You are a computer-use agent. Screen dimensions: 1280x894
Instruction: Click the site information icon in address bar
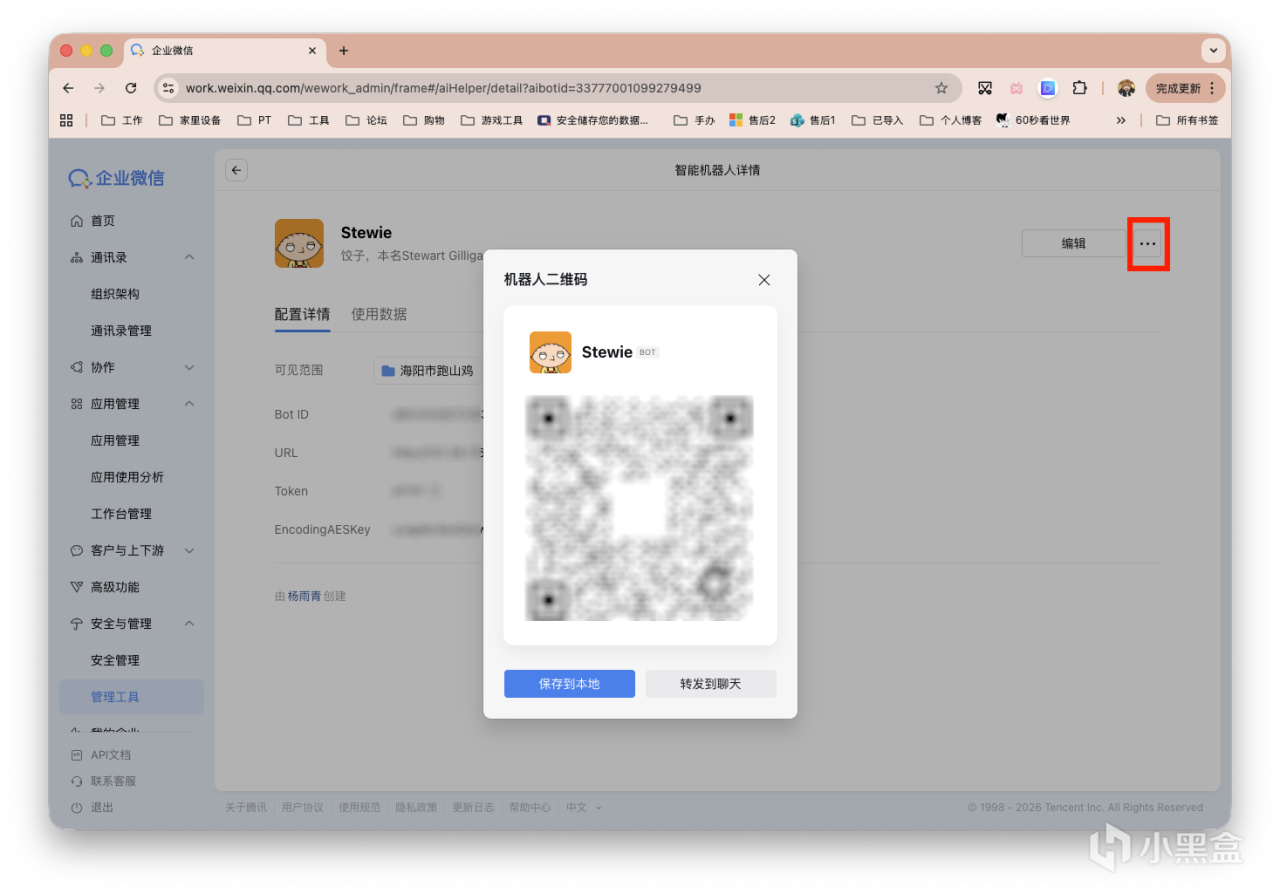coord(169,88)
